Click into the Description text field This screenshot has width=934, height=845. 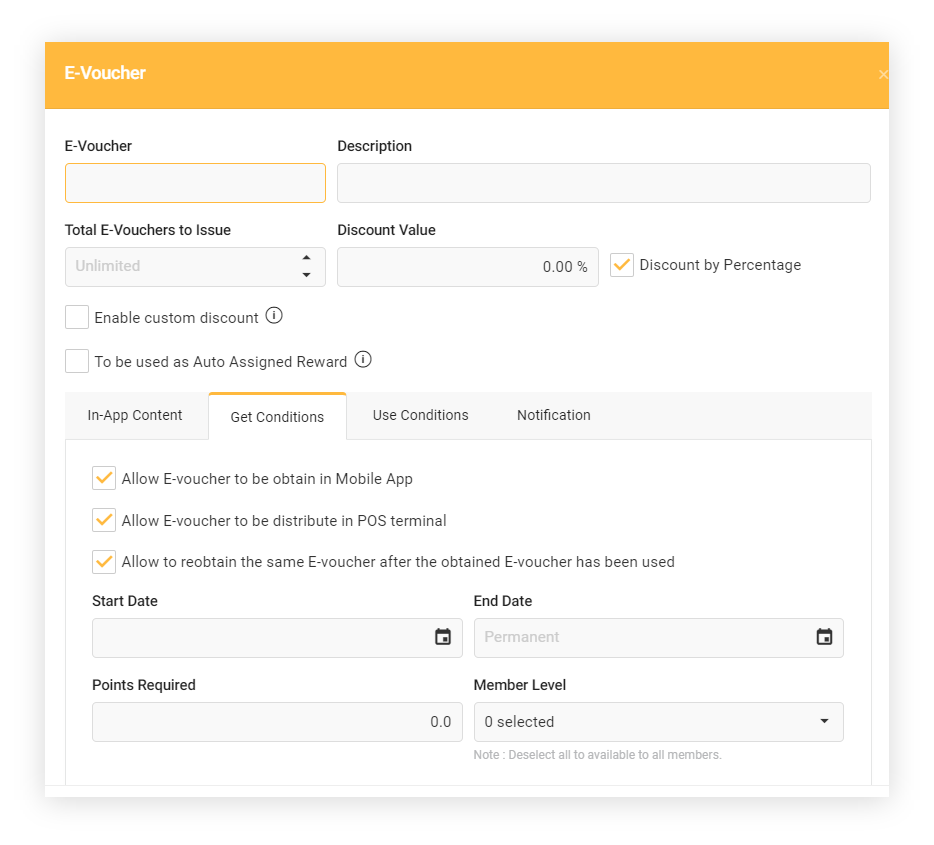[x=603, y=183]
